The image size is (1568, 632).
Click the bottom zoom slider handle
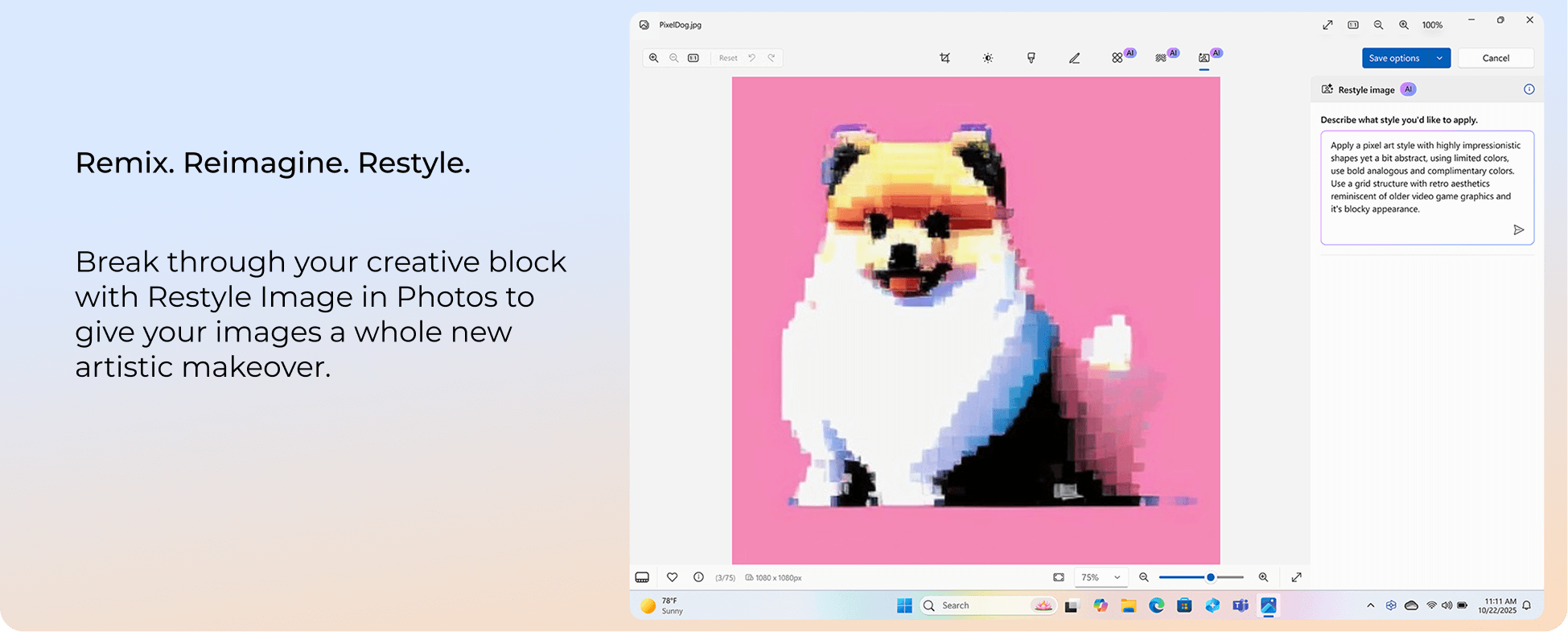(1210, 577)
